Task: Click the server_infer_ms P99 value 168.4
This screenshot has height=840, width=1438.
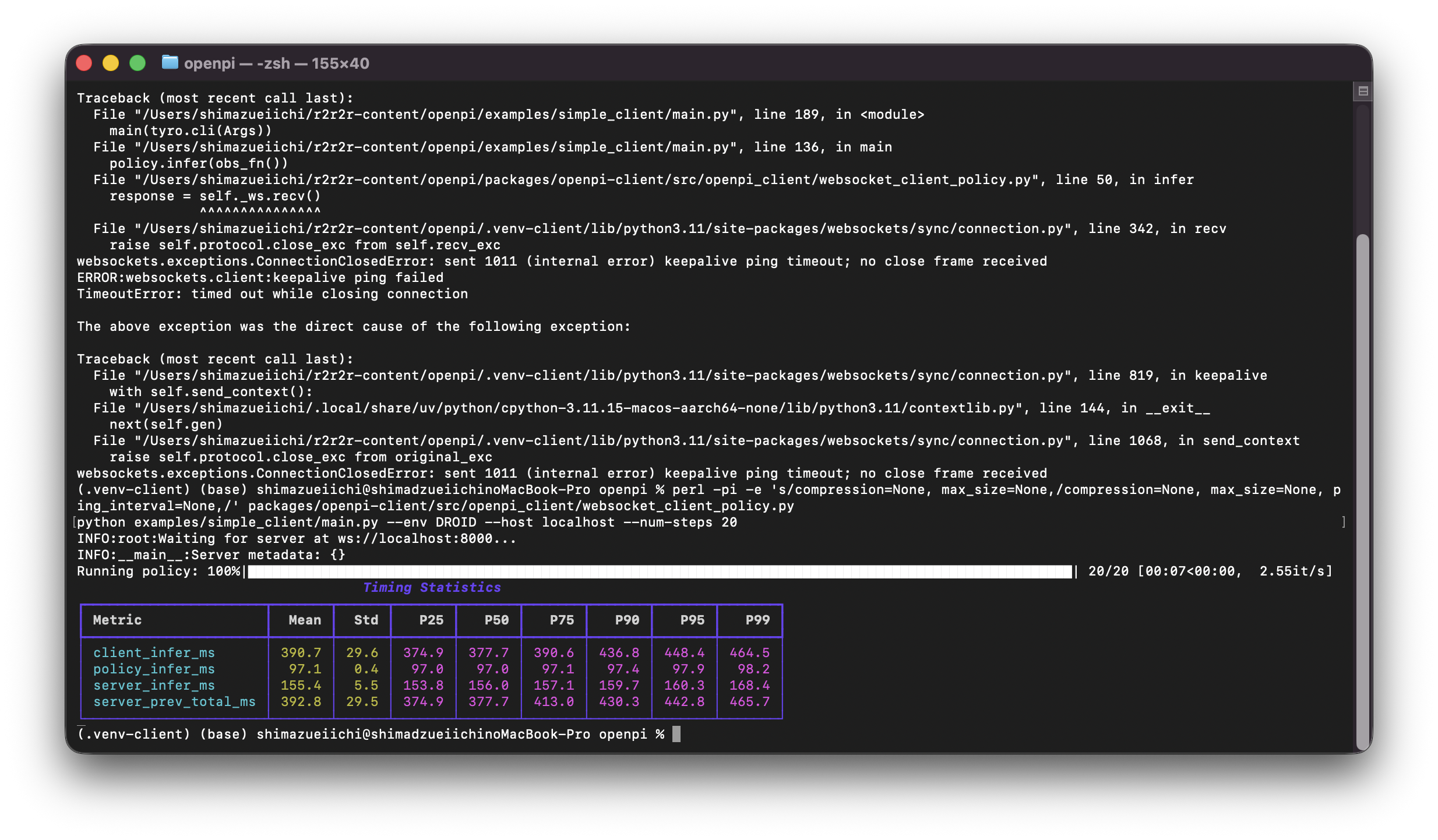Action: click(x=749, y=685)
